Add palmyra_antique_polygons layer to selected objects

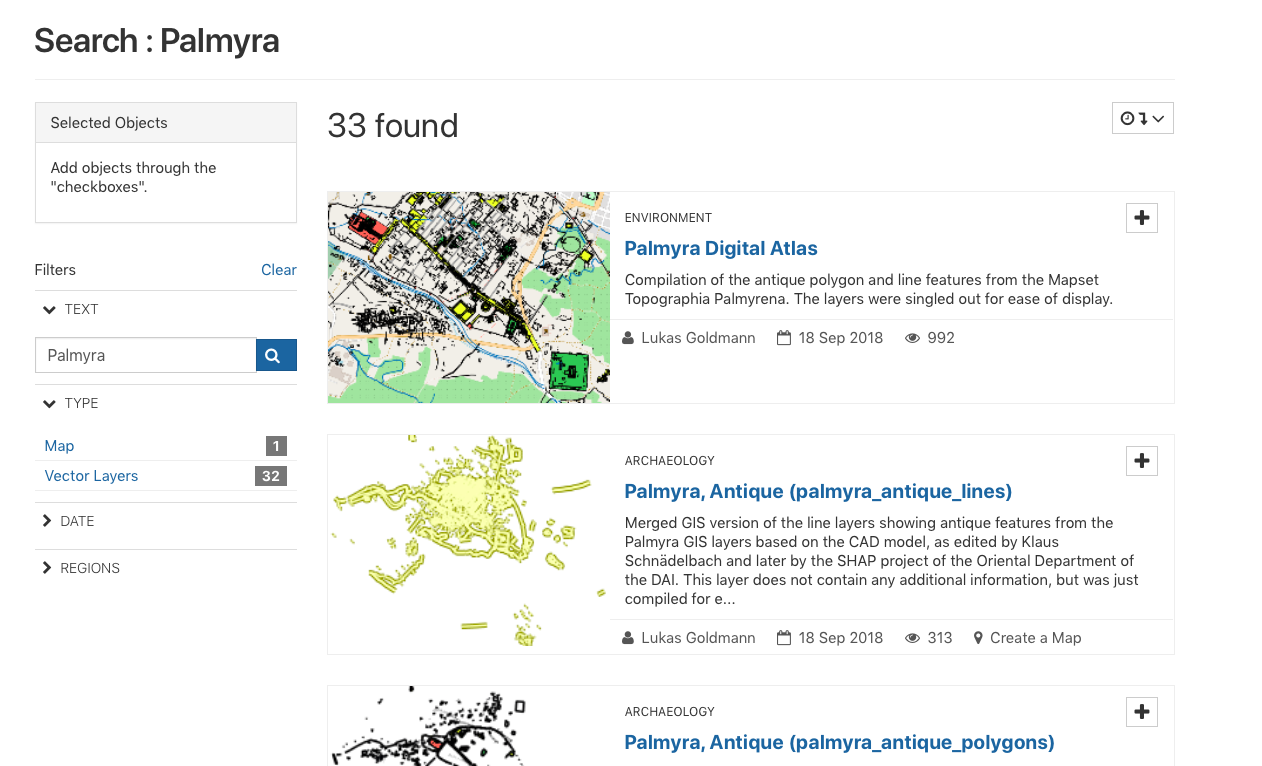pos(1142,712)
